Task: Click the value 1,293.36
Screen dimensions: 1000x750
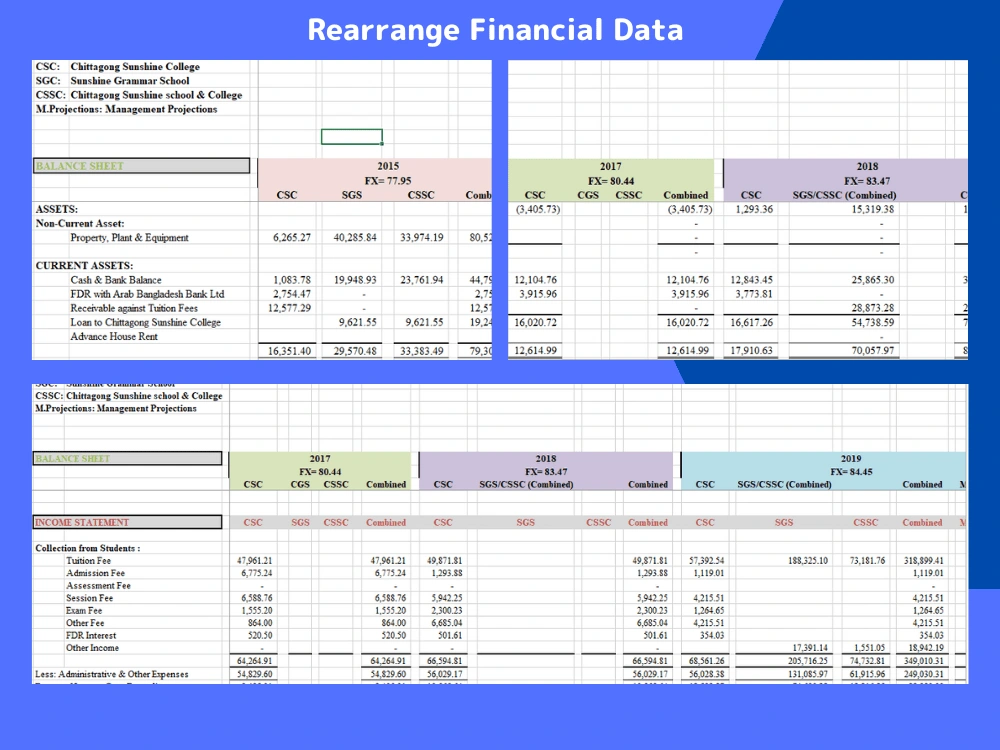Action: [x=754, y=209]
